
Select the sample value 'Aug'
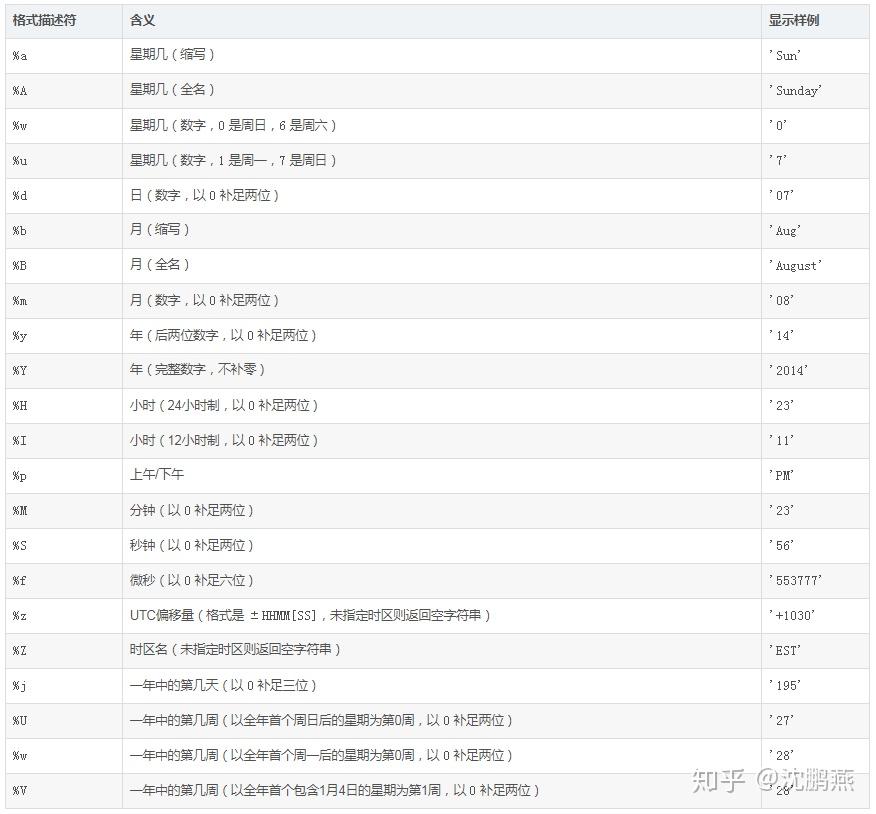[785, 231]
